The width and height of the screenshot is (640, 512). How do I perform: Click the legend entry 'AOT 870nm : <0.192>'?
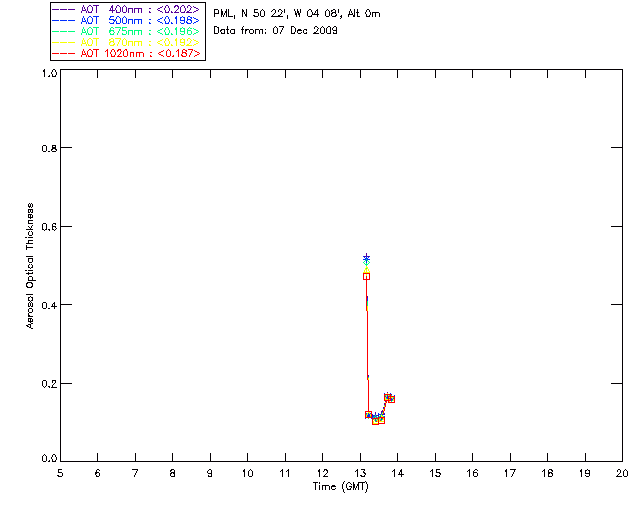(x=126, y=42)
